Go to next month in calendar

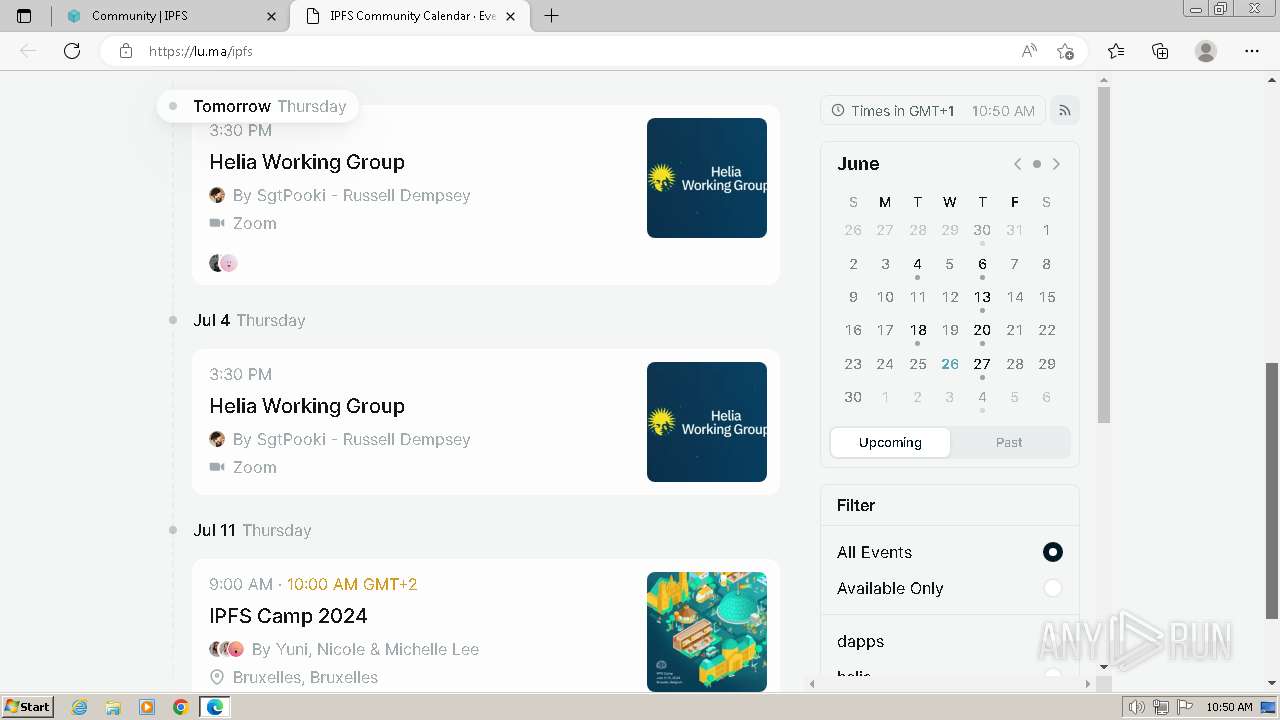pos(1056,164)
